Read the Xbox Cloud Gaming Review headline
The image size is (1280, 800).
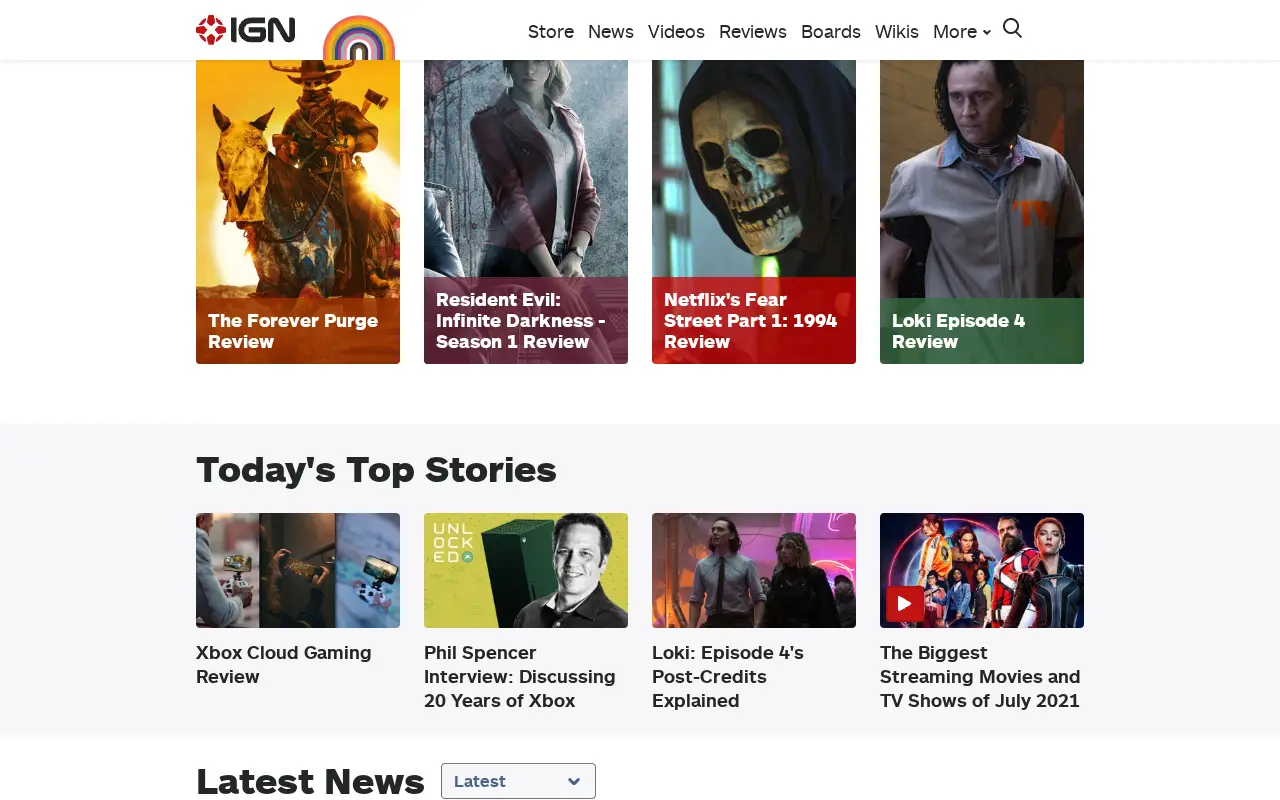coord(284,664)
